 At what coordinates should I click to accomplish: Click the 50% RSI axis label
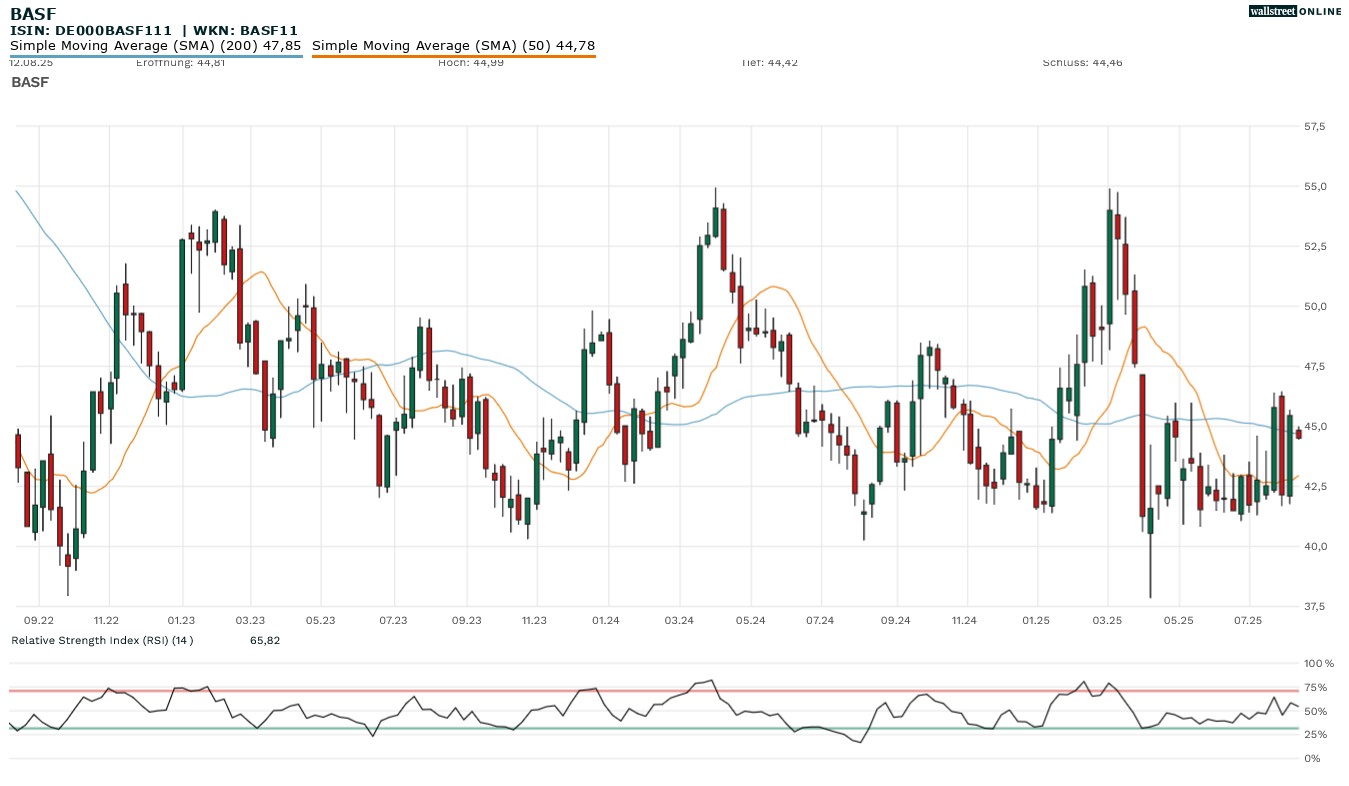tap(1314, 712)
